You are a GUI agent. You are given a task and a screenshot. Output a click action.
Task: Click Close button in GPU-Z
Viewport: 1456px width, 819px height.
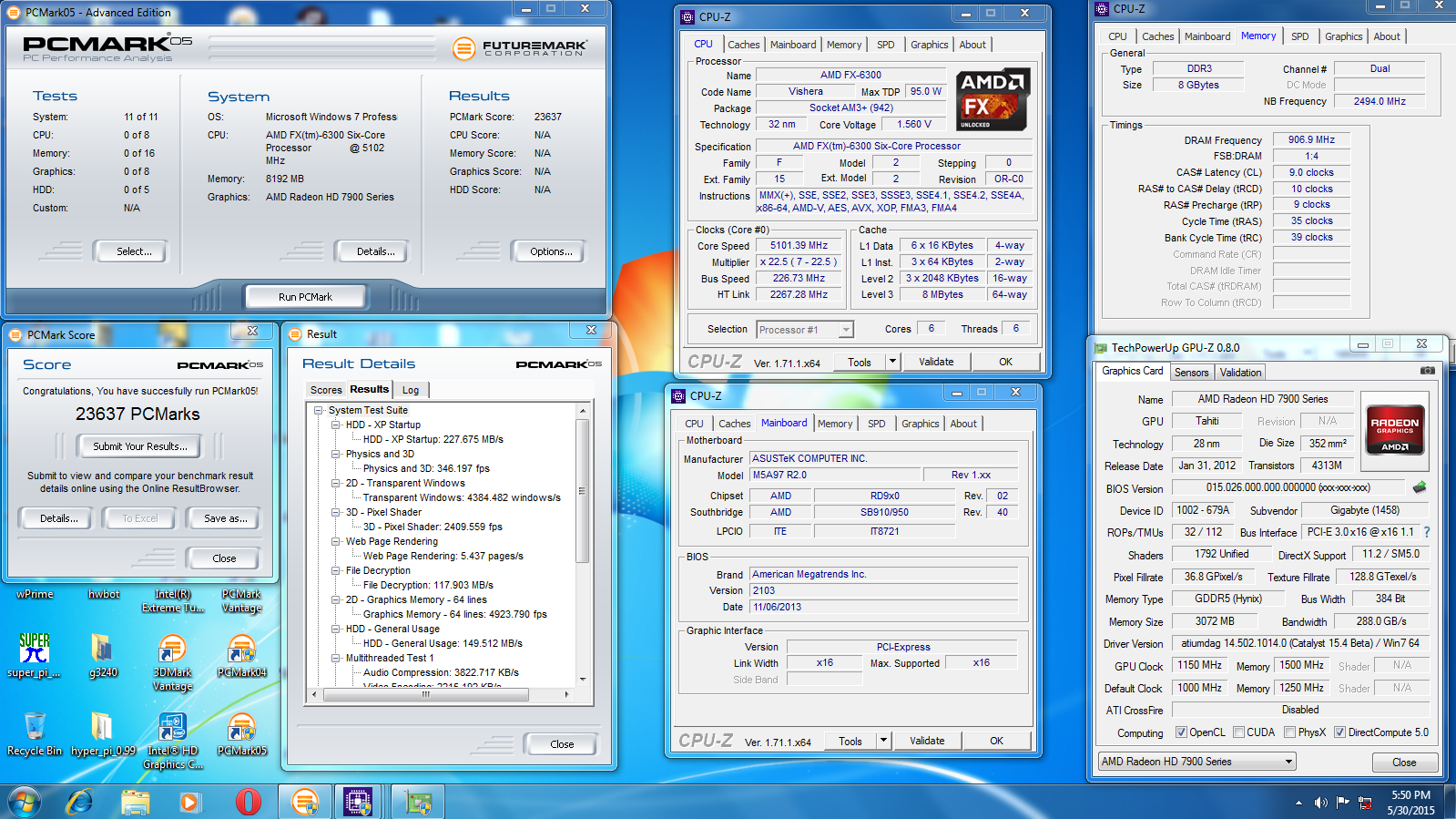1403,763
